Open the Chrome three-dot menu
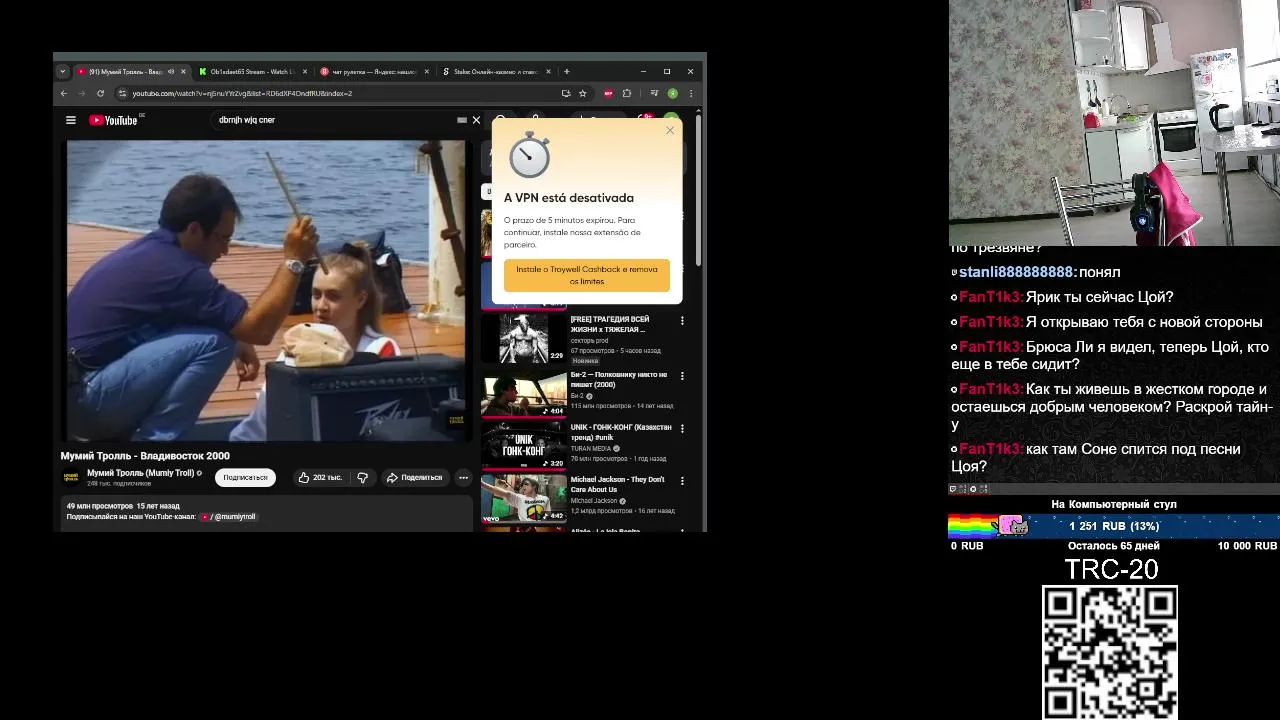The image size is (1280, 720). (691, 93)
